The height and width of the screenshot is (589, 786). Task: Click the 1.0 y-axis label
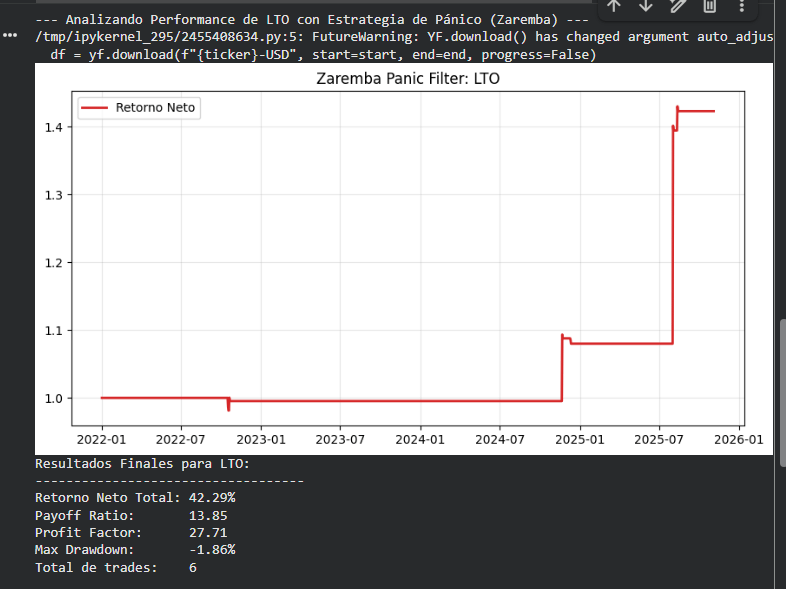point(54,399)
